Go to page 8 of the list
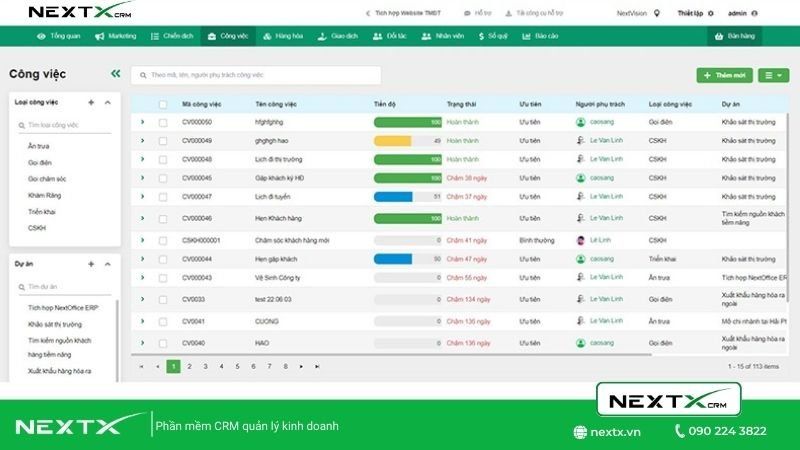Screen dimensions: 800x450 pos(286,366)
